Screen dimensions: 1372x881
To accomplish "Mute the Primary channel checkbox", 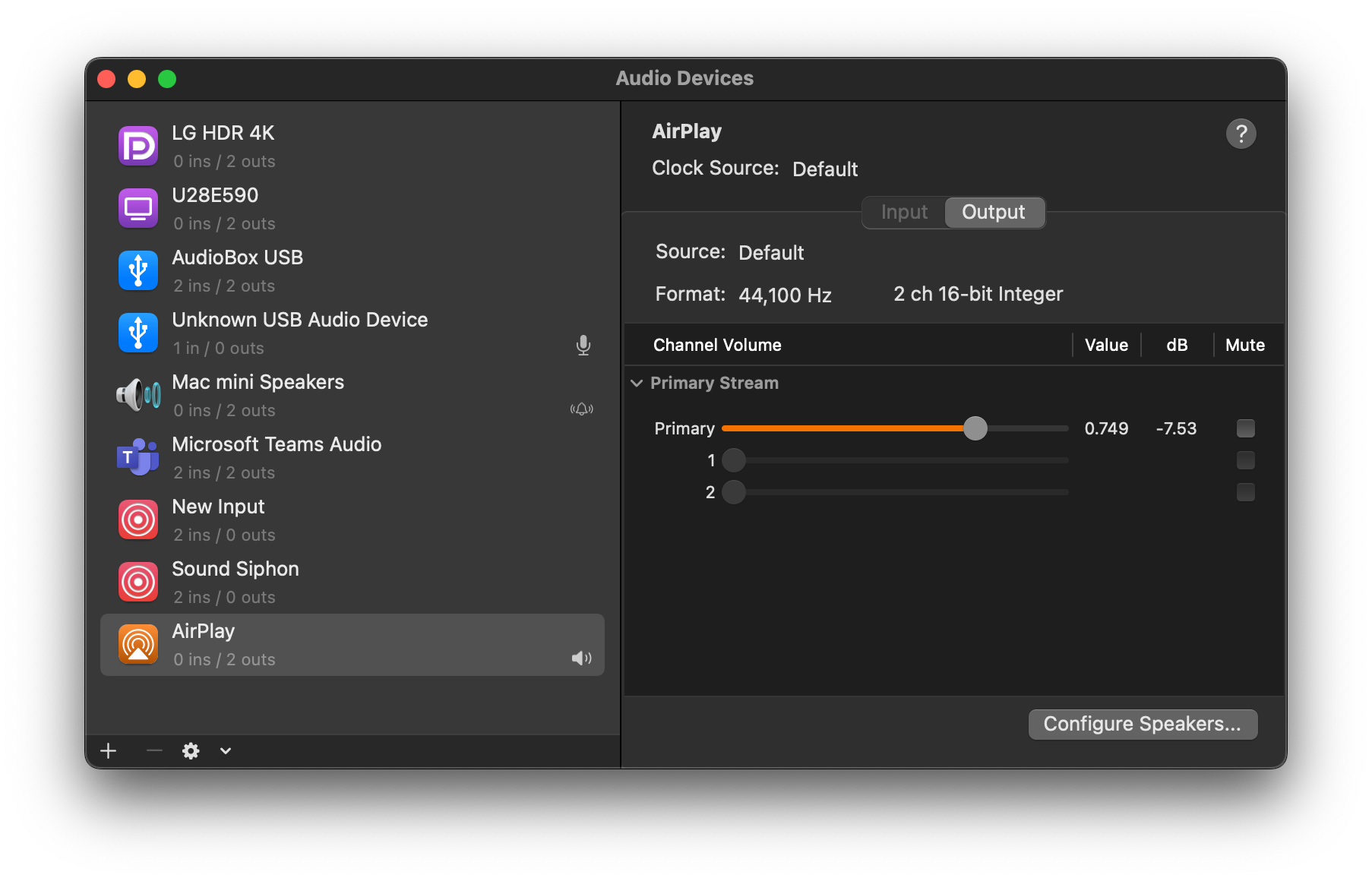I will [x=1245, y=428].
